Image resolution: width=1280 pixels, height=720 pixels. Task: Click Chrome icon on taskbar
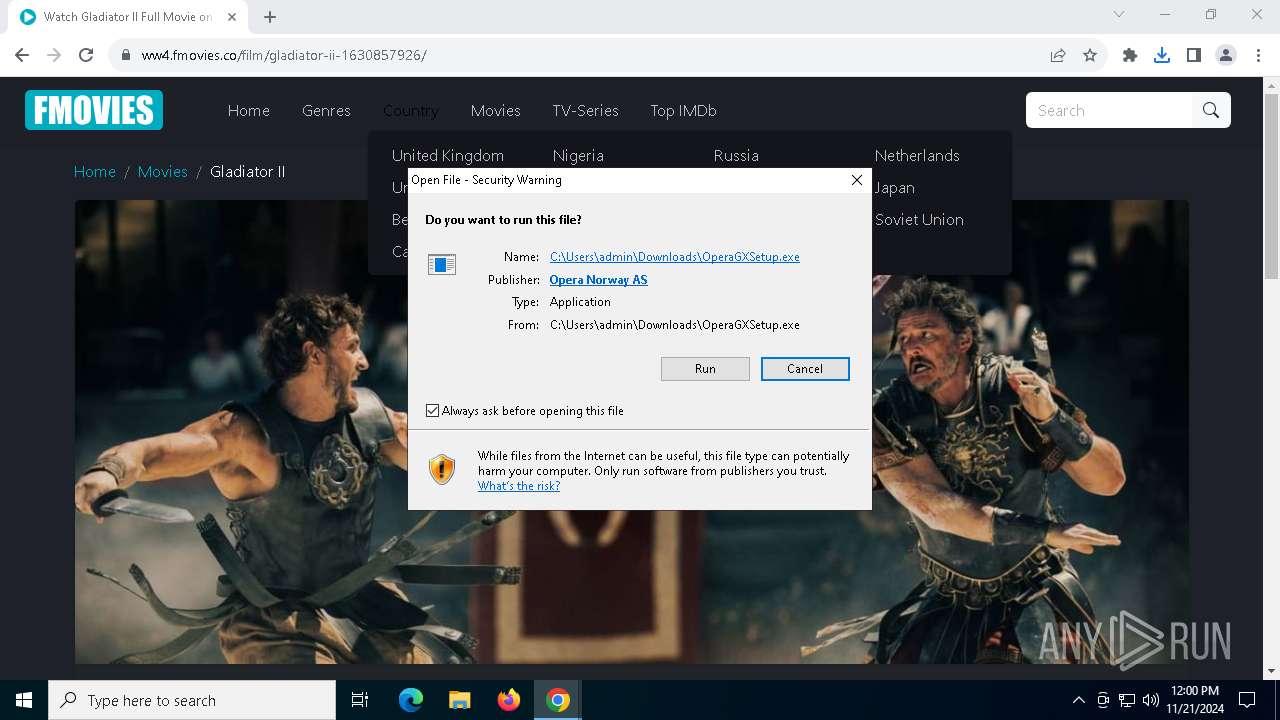pyautogui.click(x=558, y=700)
